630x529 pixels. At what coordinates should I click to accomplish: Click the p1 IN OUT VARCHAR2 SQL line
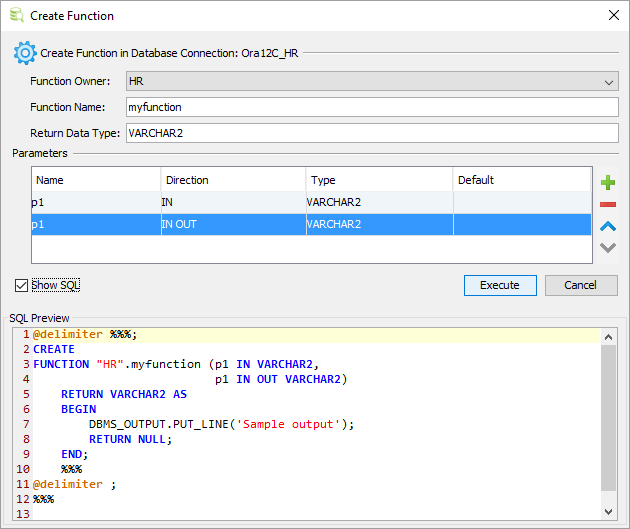tap(281, 379)
